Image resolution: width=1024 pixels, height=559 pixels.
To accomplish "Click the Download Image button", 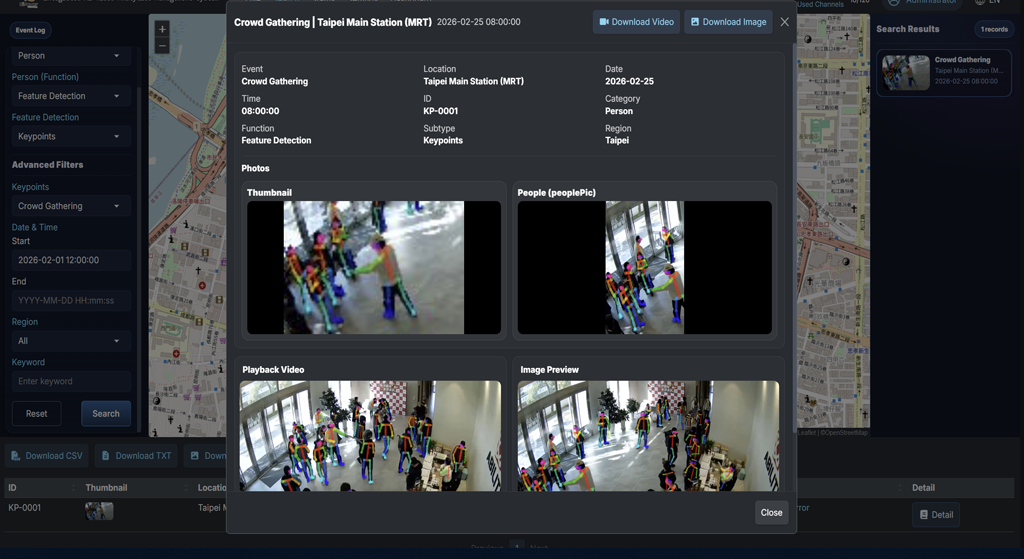I will (728, 22).
